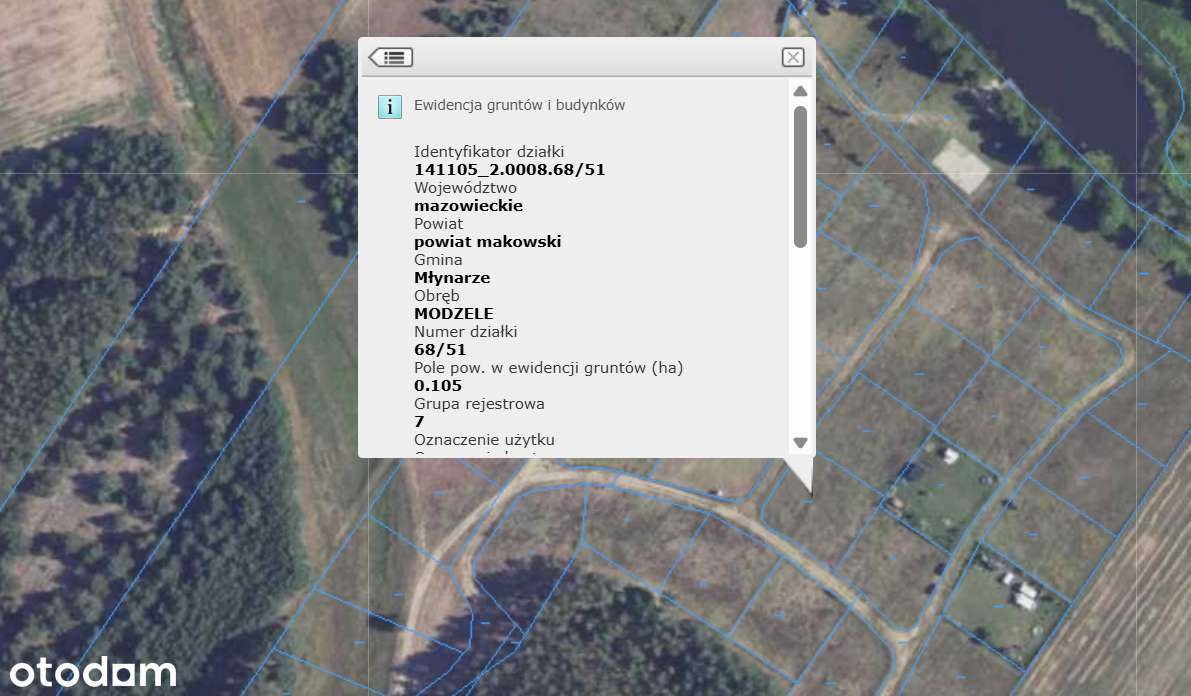Click the popup scrollbar thumb
This screenshot has height=696, width=1191.
800,176
